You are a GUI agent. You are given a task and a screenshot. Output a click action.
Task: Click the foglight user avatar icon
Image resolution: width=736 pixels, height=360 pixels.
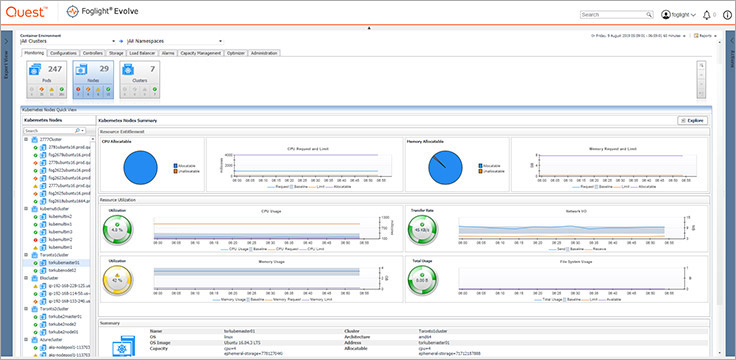click(666, 15)
